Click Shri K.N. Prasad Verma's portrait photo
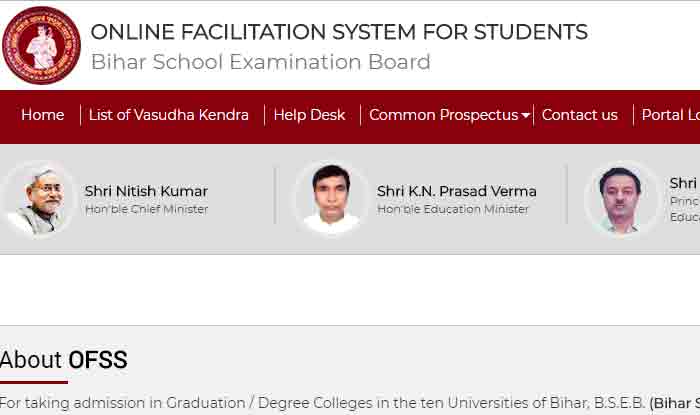The width and height of the screenshot is (700, 415). pos(331,199)
